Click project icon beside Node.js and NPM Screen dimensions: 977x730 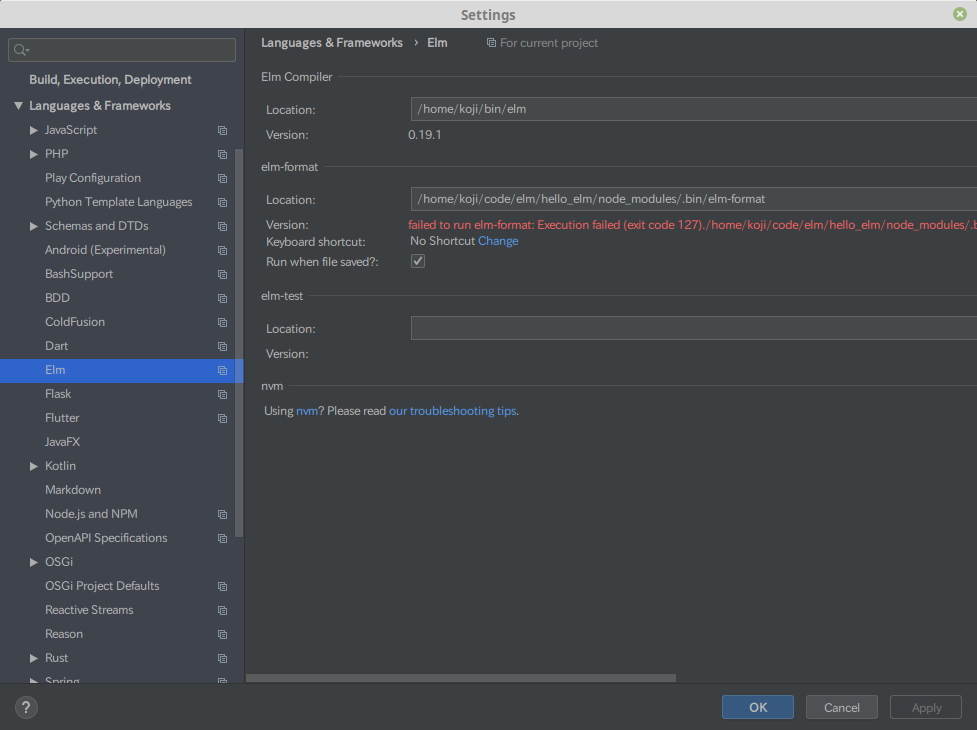tap(222, 514)
